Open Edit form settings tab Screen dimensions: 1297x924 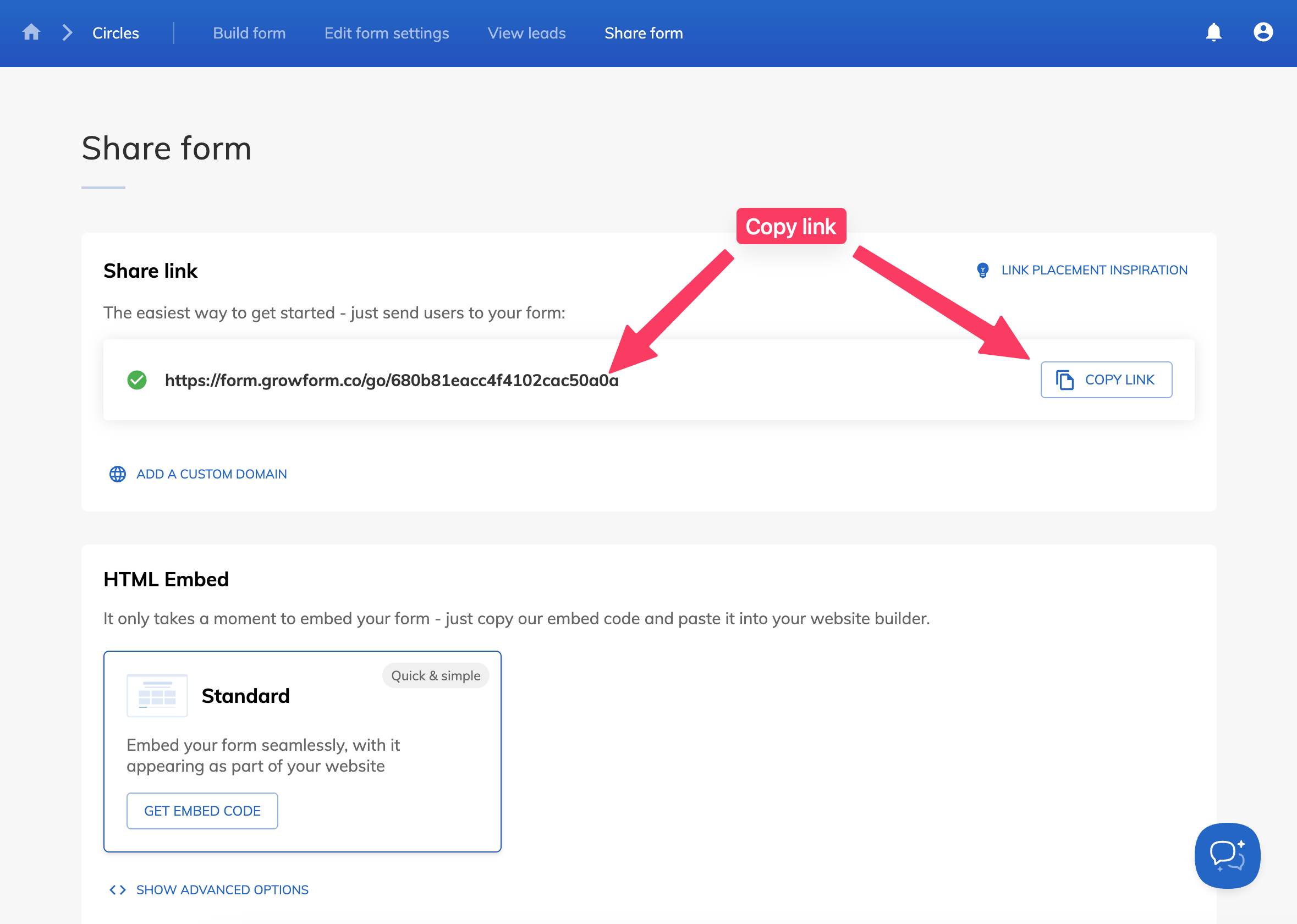pos(386,34)
